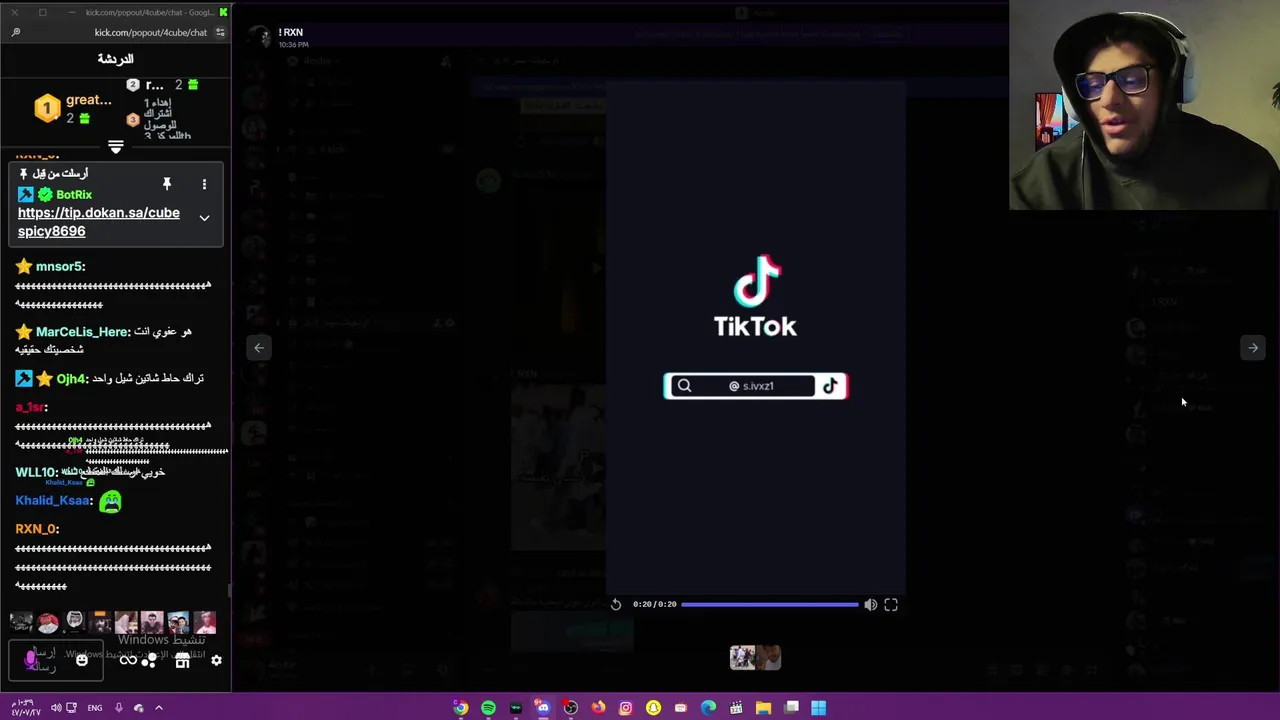Click username WLL10 in chat

[x=36, y=472]
